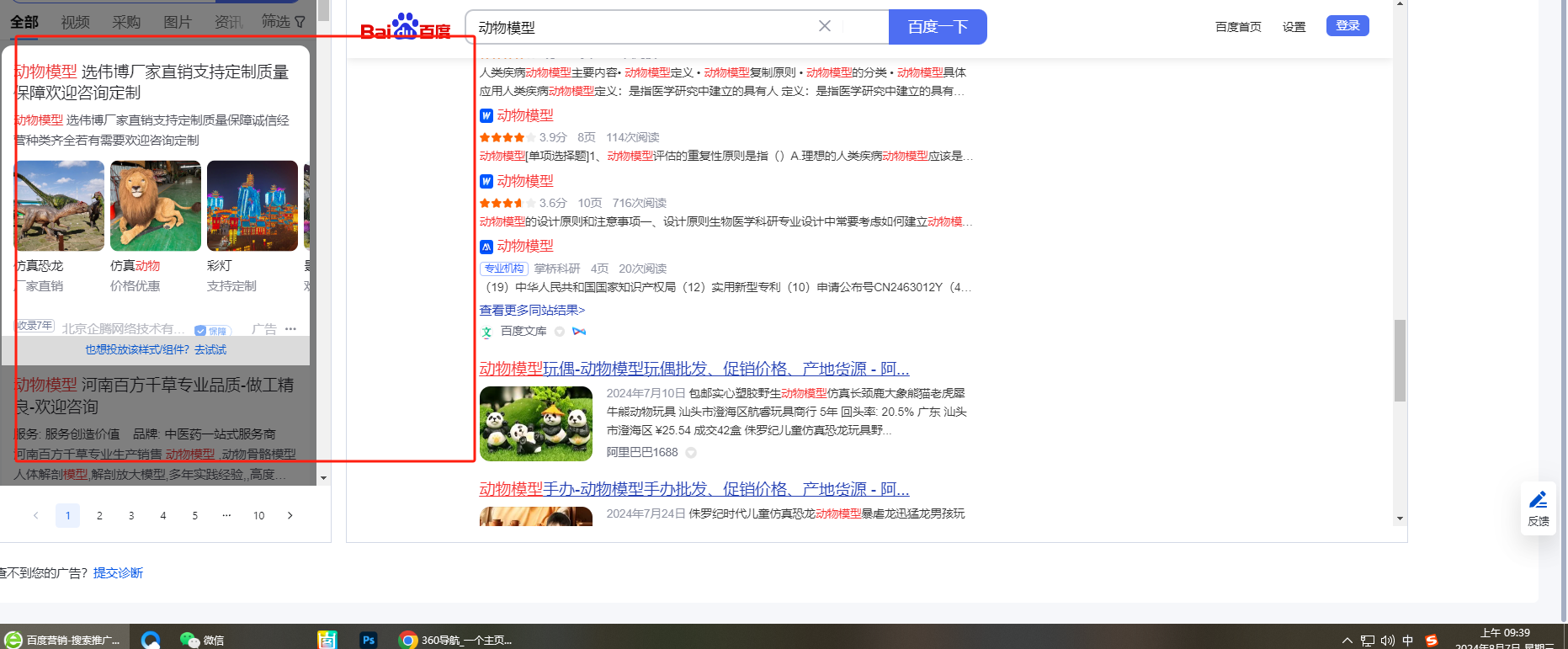Click the blue 登录 button
The height and width of the screenshot is (649, 1568).
coord(1347,25)
